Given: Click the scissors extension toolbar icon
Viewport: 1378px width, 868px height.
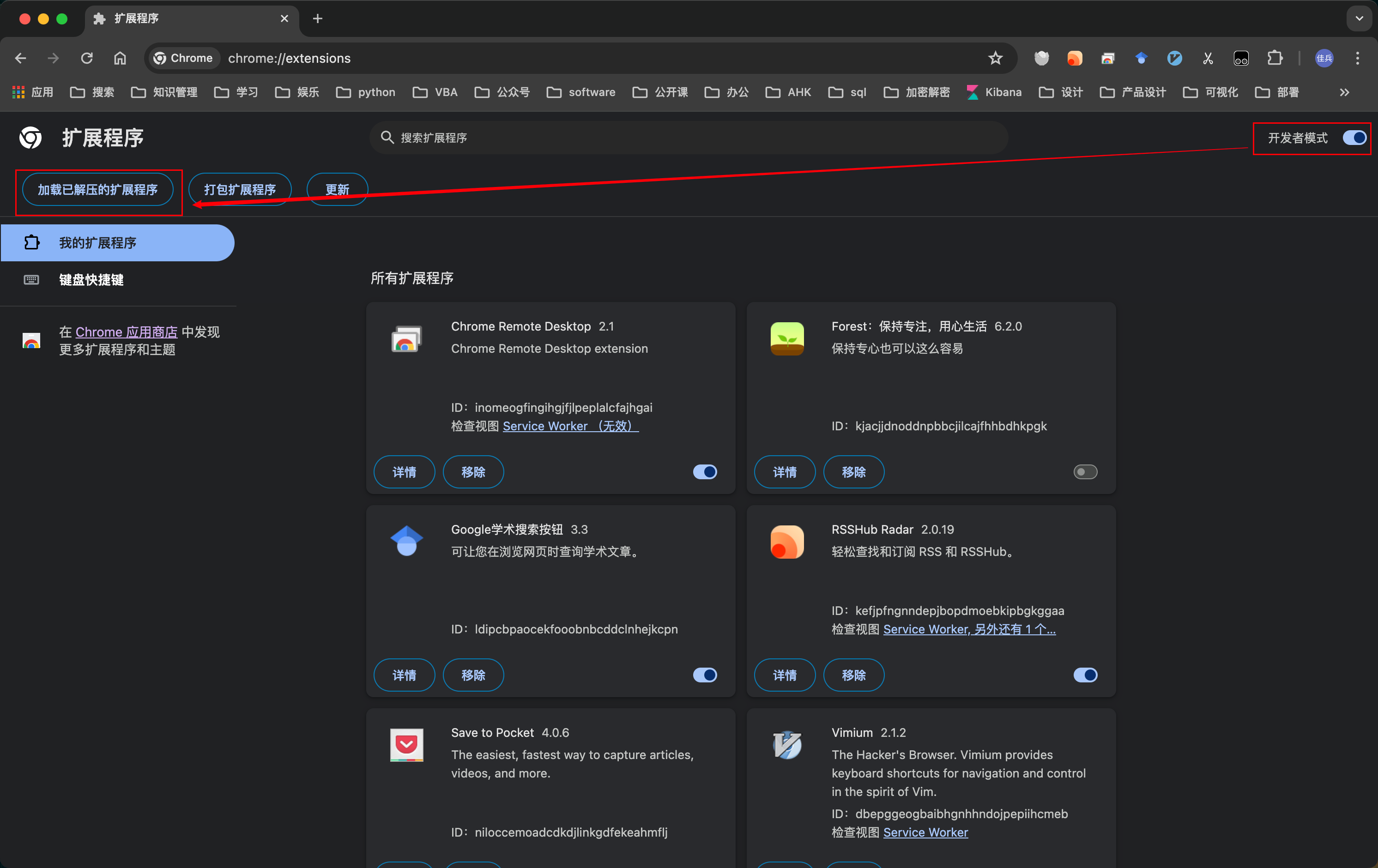Looking at the screenshot, I should pos(1208,58).
